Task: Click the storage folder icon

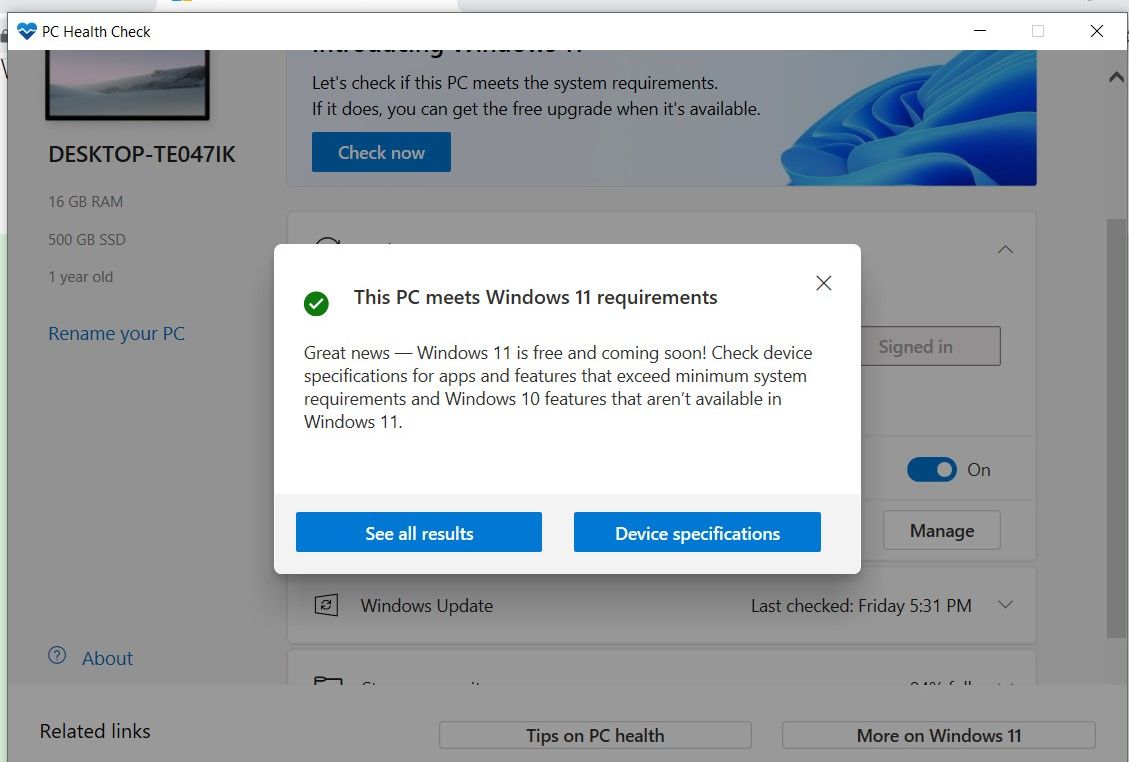Action: [x=328, y=681]
